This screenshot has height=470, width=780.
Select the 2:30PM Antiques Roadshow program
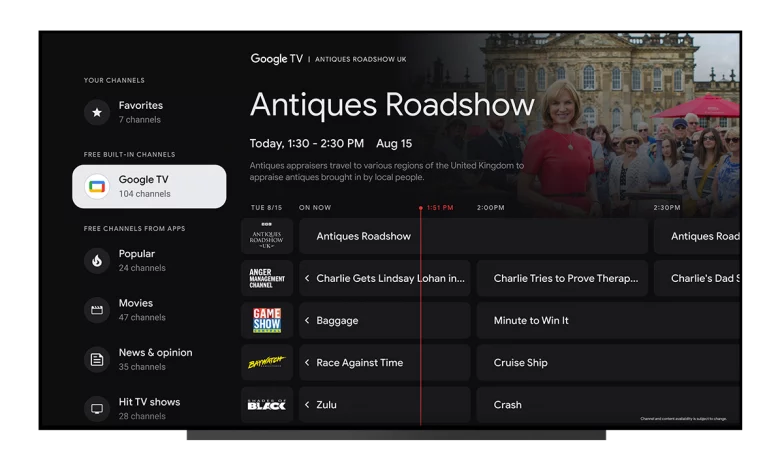pyautogui.click(x=697, y=236)
